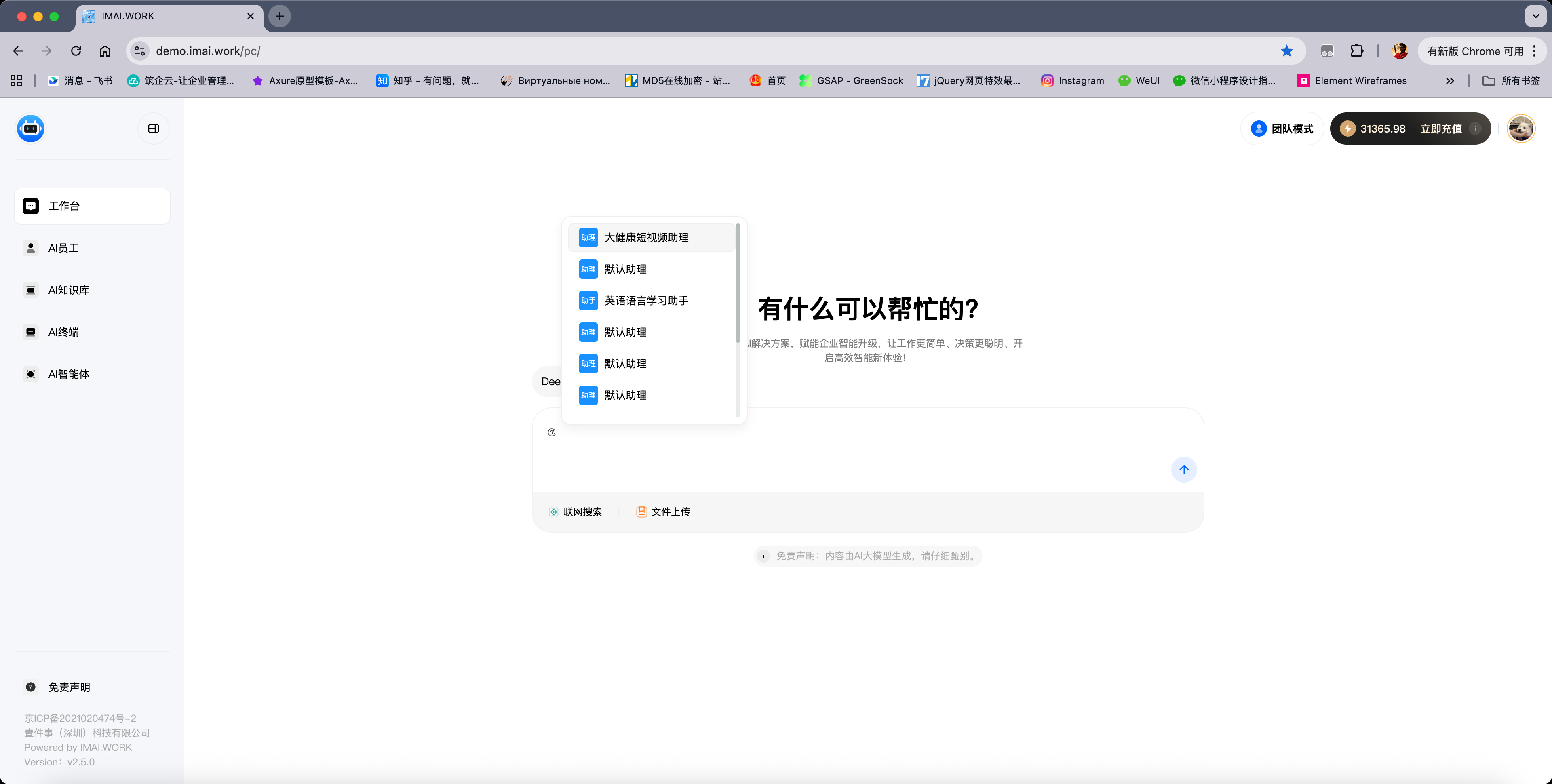Open the 免责声明 disclaimer link
Viewport: 1552px width, 784px height.
tap(68, 687)
